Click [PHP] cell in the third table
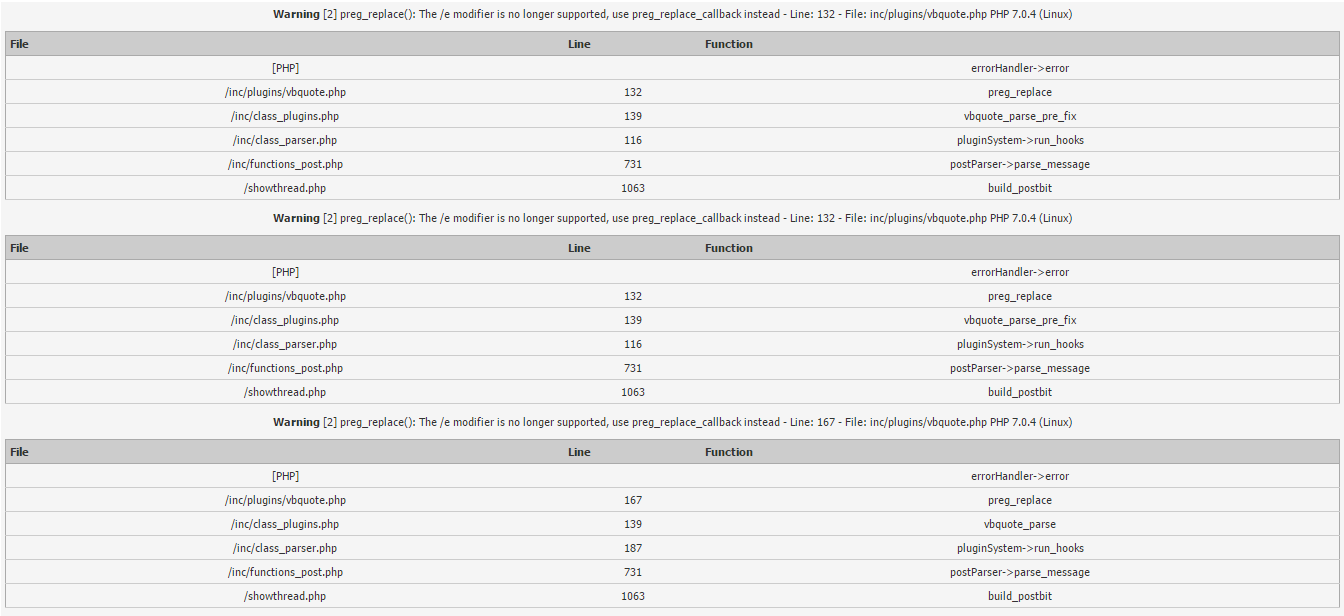 [x=285, y=476]
